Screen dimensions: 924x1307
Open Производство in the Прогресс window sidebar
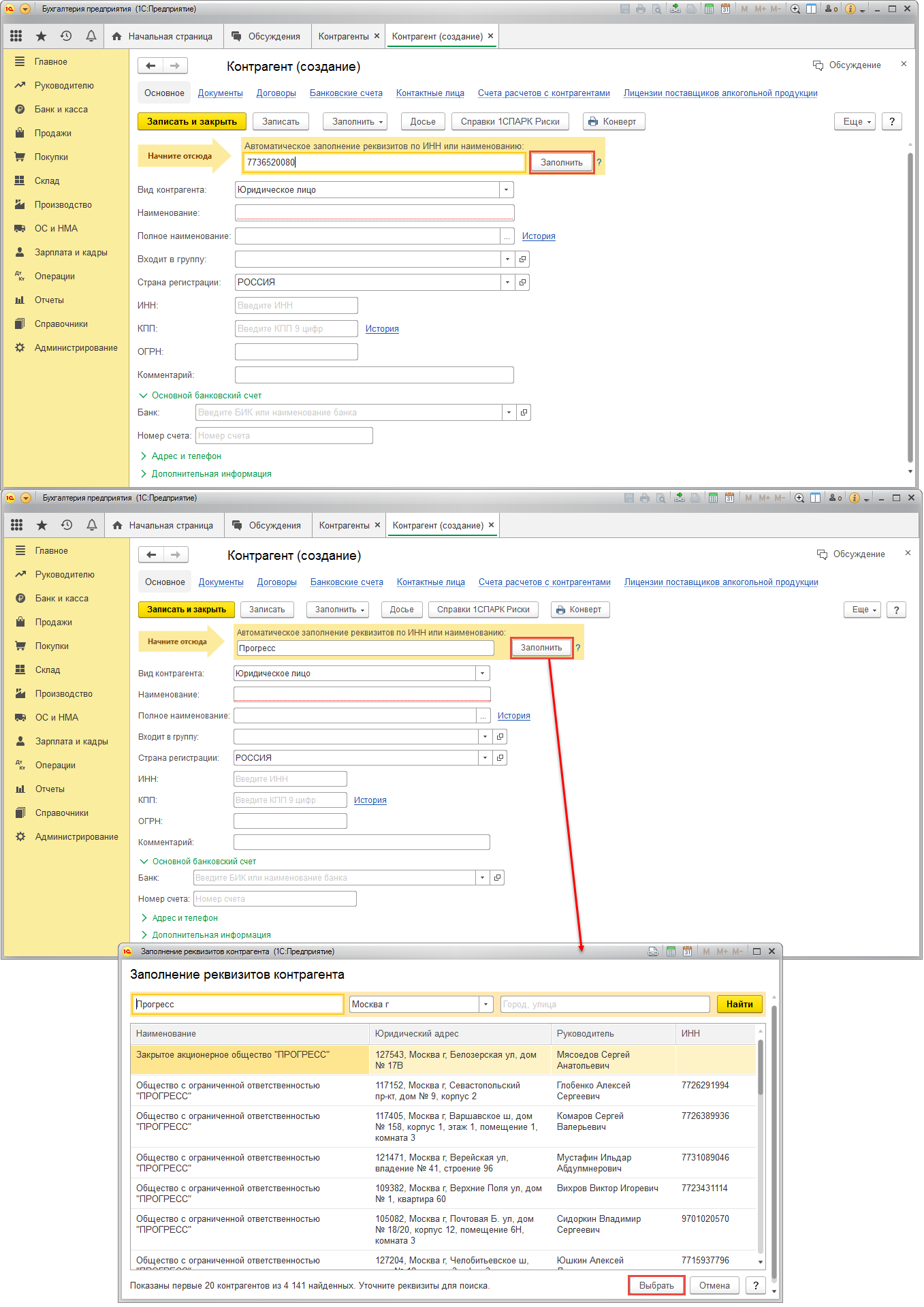[x=64, y=693]
